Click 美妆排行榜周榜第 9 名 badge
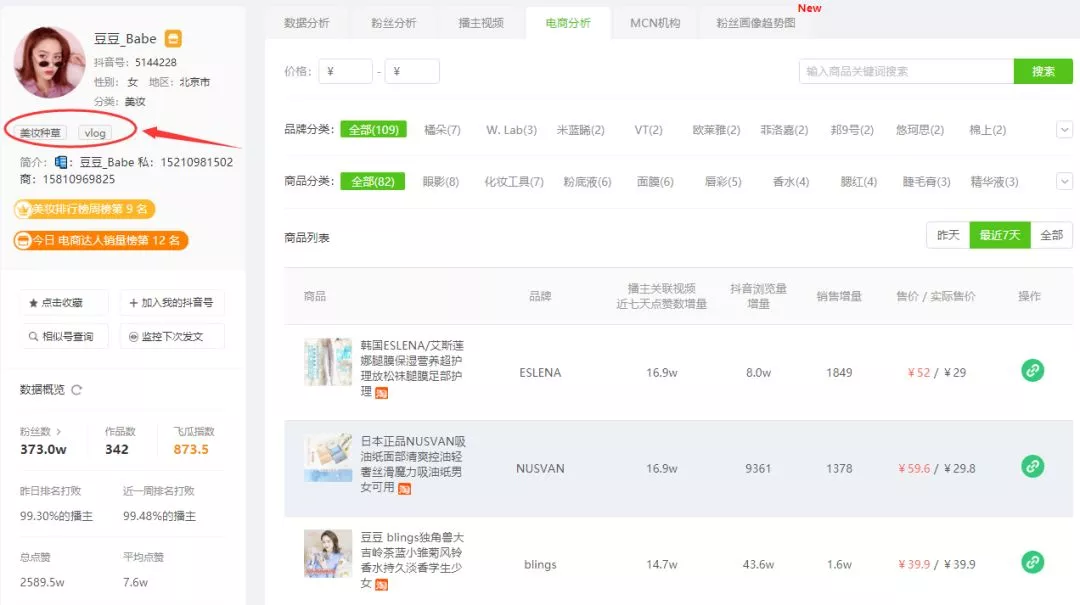The height and width of the screenshot is (605, 1080). [84, 209]
